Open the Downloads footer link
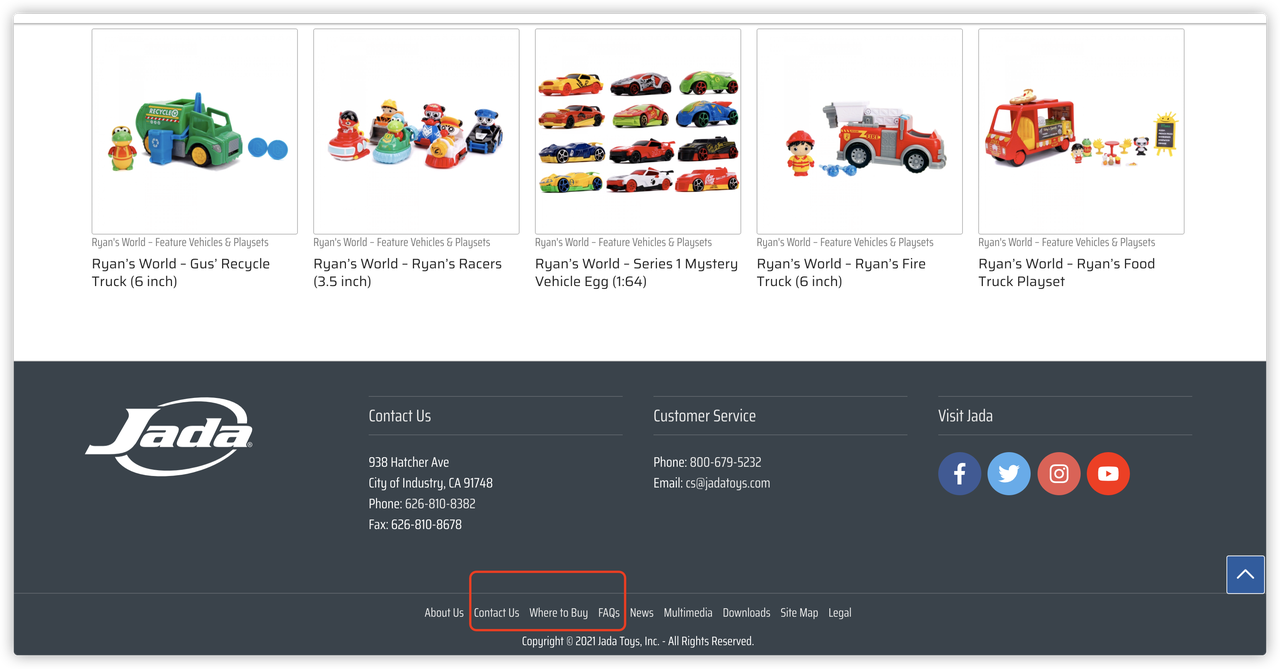The width and height of the screenshot is (1280, 669). (746, 613)
